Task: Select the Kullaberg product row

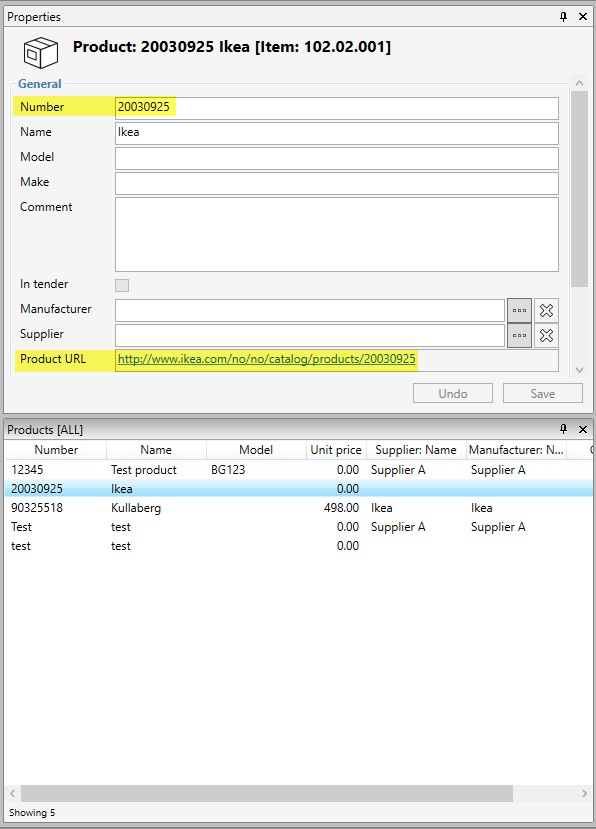Action: click(299, 508)
